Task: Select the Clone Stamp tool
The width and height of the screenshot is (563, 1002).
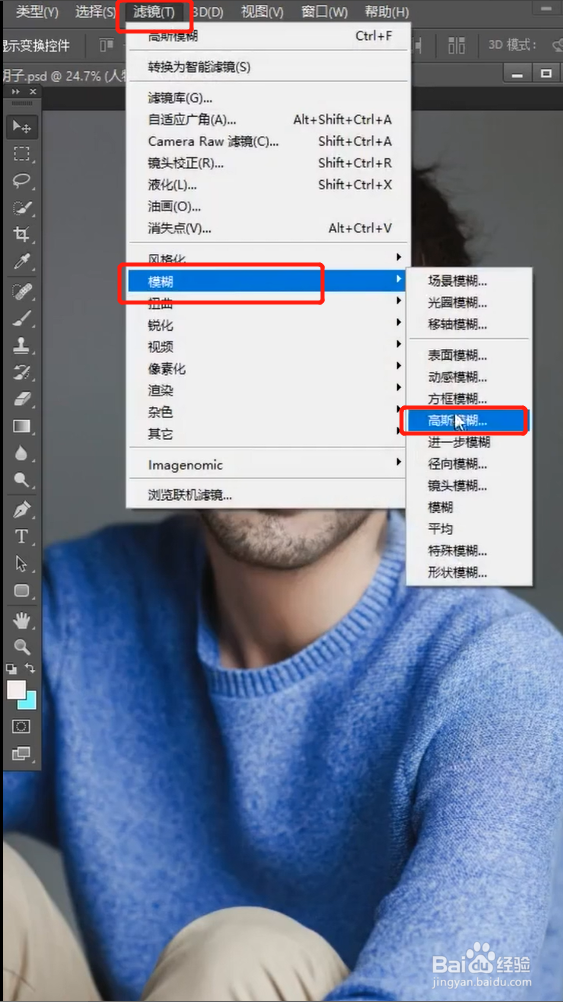Action: [x=22, y=346]
